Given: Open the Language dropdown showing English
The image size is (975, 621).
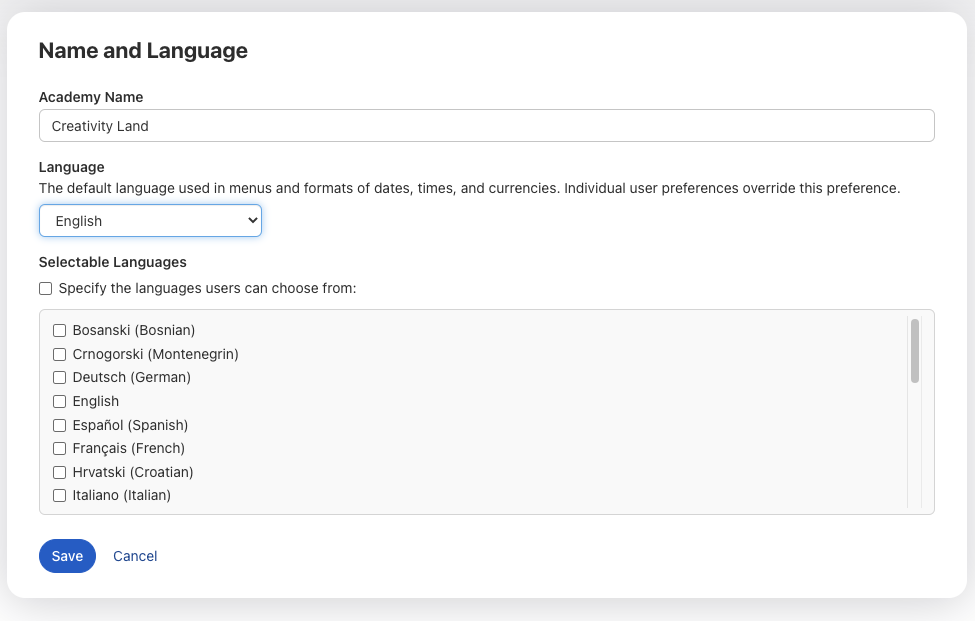Looking at the screenshot, I should tap(150, 221).
